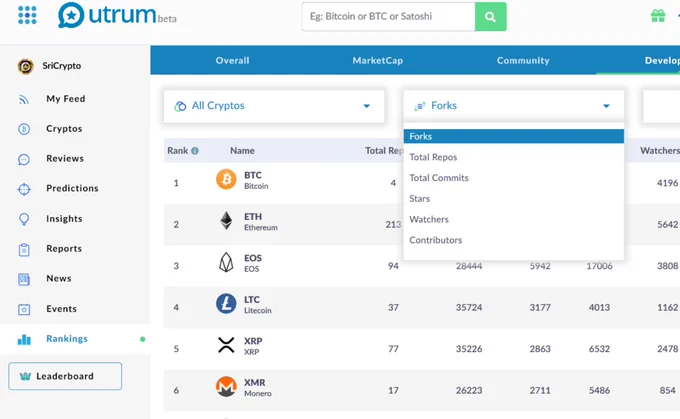Open Insights in sidebar
The width and height of the screenshot is (680, 419).
(x=64, y=219)
